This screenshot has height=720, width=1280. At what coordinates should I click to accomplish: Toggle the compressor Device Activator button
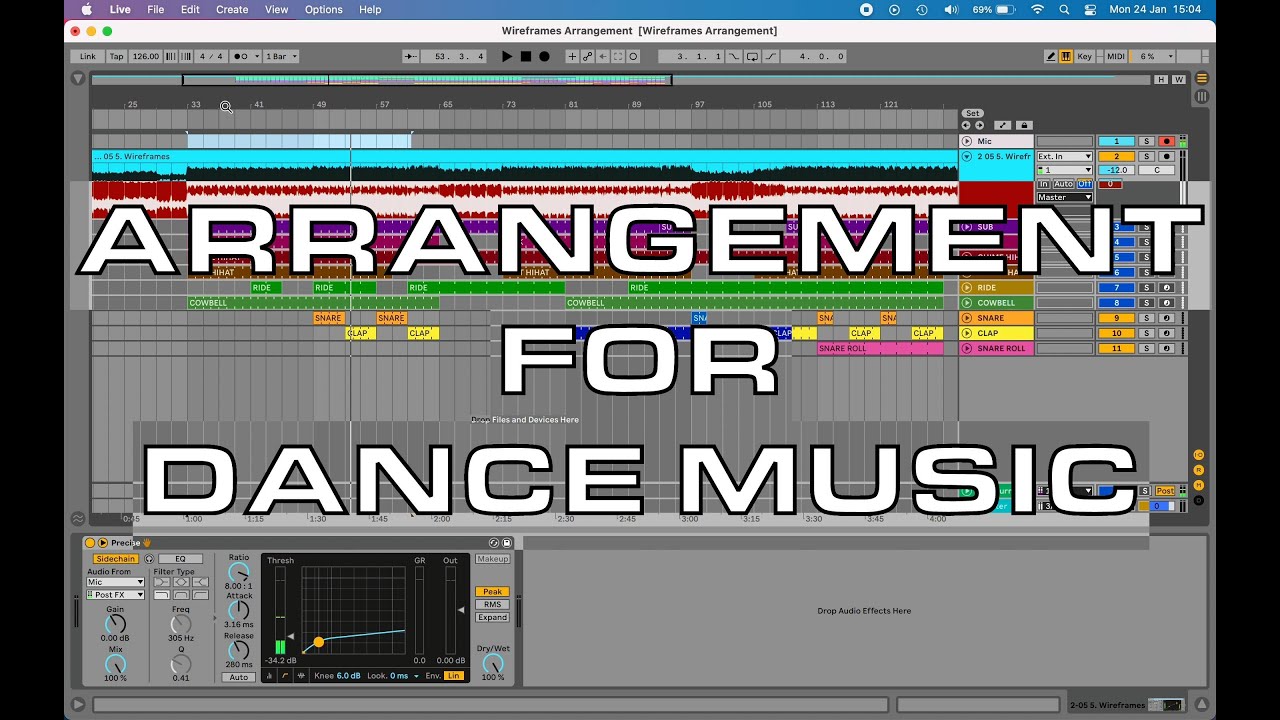click(x=90, y=543)
